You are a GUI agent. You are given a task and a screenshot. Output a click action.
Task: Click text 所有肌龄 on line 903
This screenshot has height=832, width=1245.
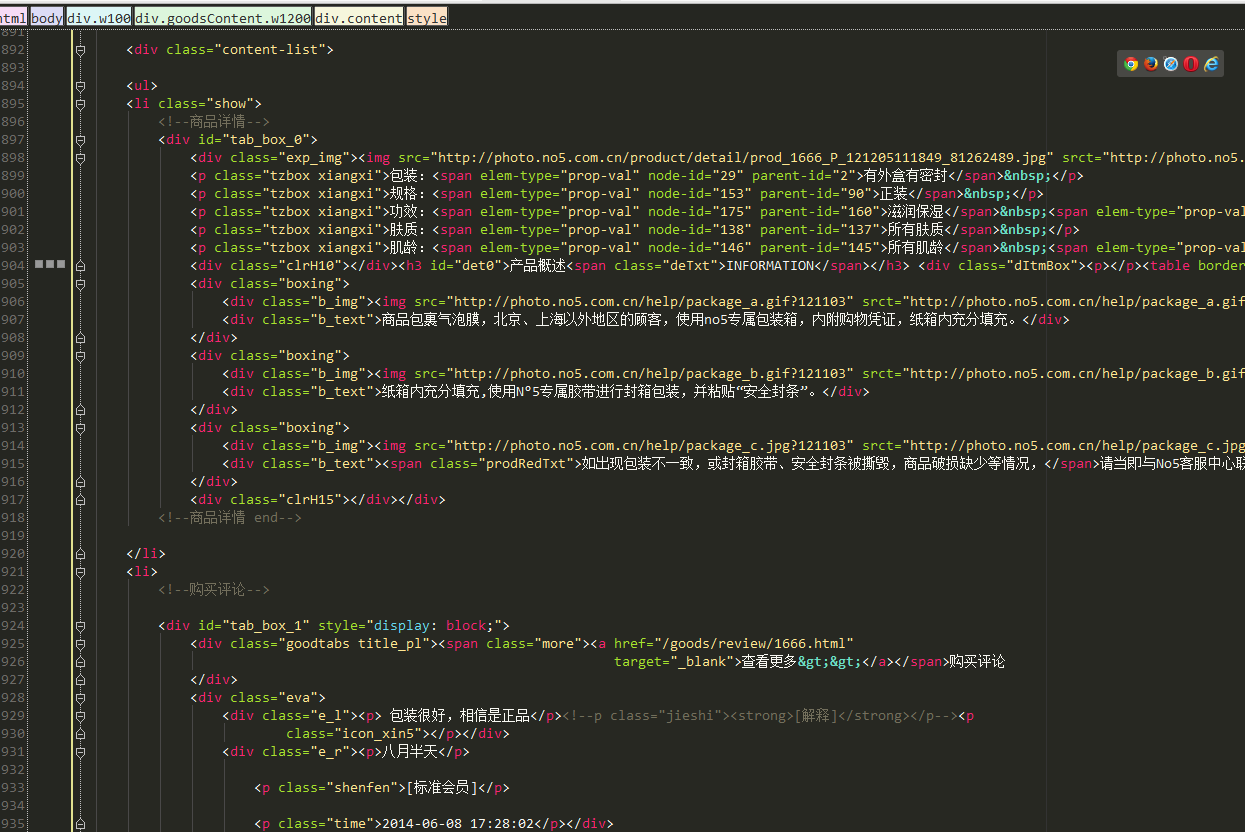point(915,248)
